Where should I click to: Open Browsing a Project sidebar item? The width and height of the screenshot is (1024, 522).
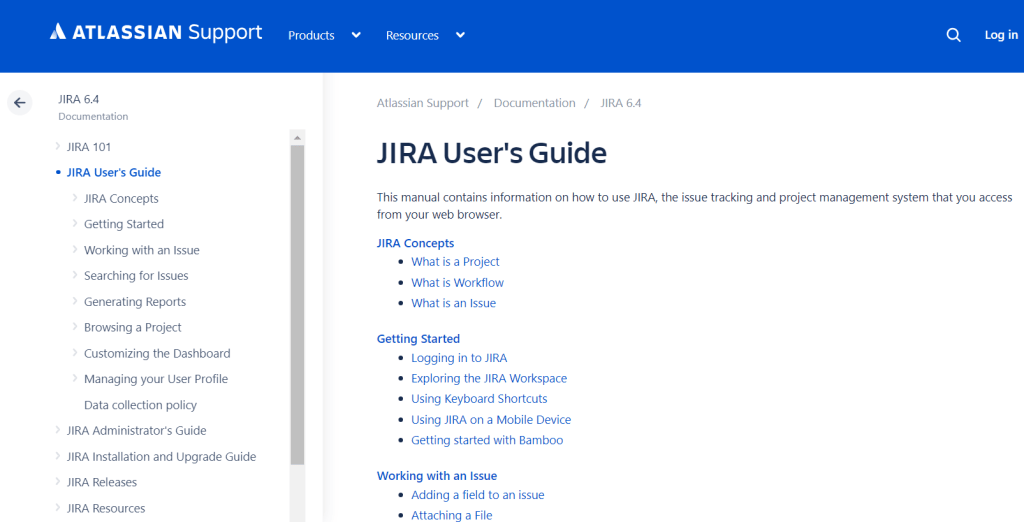(133, 327)
